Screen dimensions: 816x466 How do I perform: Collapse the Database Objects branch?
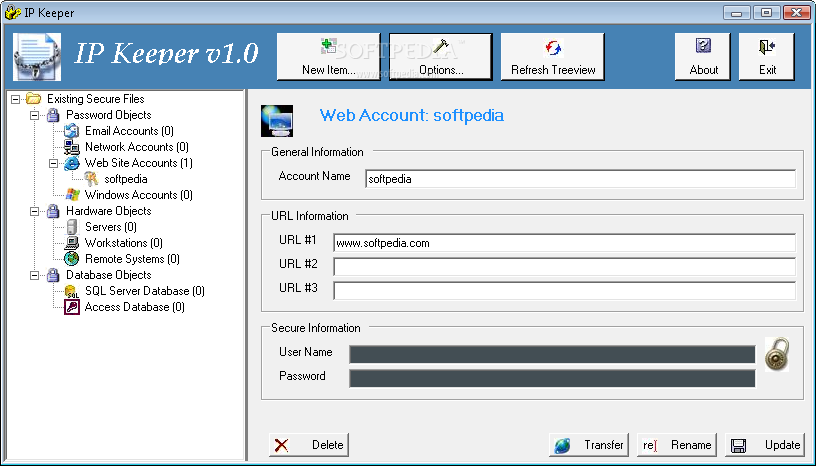34,275
